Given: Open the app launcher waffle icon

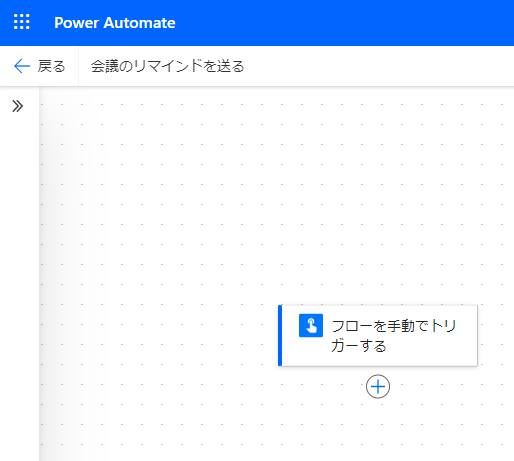Looking at the screenshot, I should (22, 22).
